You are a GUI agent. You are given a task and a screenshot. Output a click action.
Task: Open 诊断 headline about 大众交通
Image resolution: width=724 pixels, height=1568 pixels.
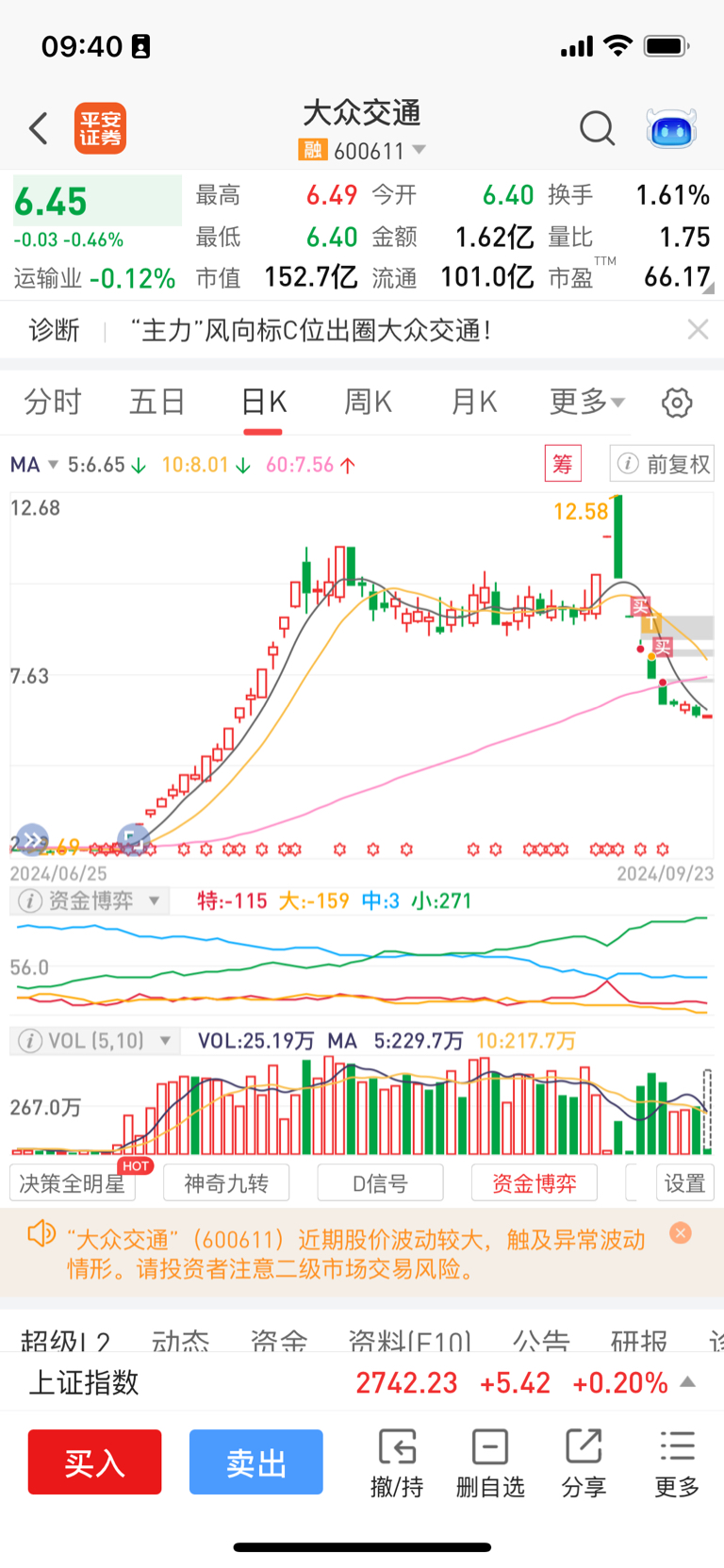(310, 330)
